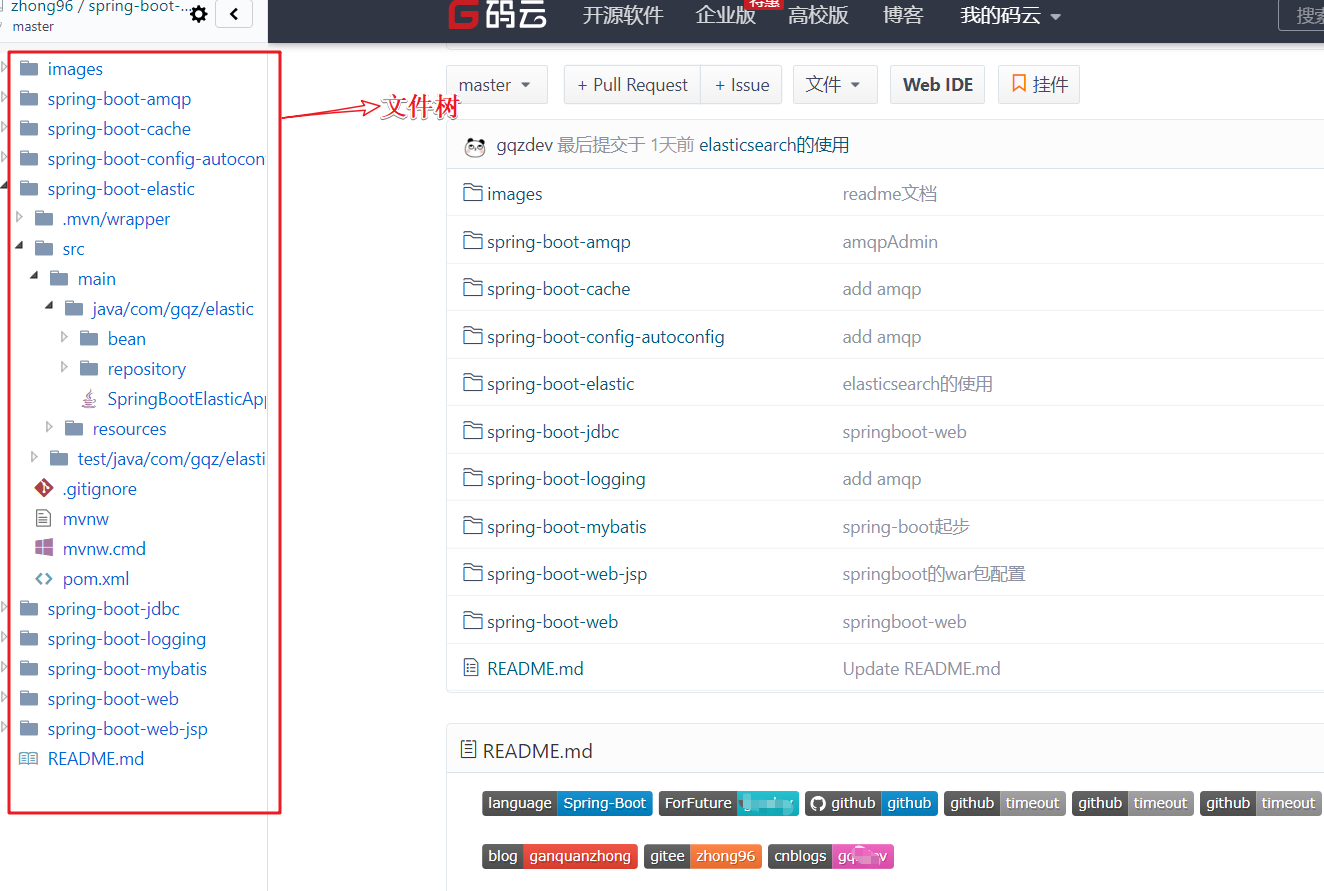This screenshot has height=891, width=1324.
Task: Click github badge with Octocat logo
Action: pos(871,803)
